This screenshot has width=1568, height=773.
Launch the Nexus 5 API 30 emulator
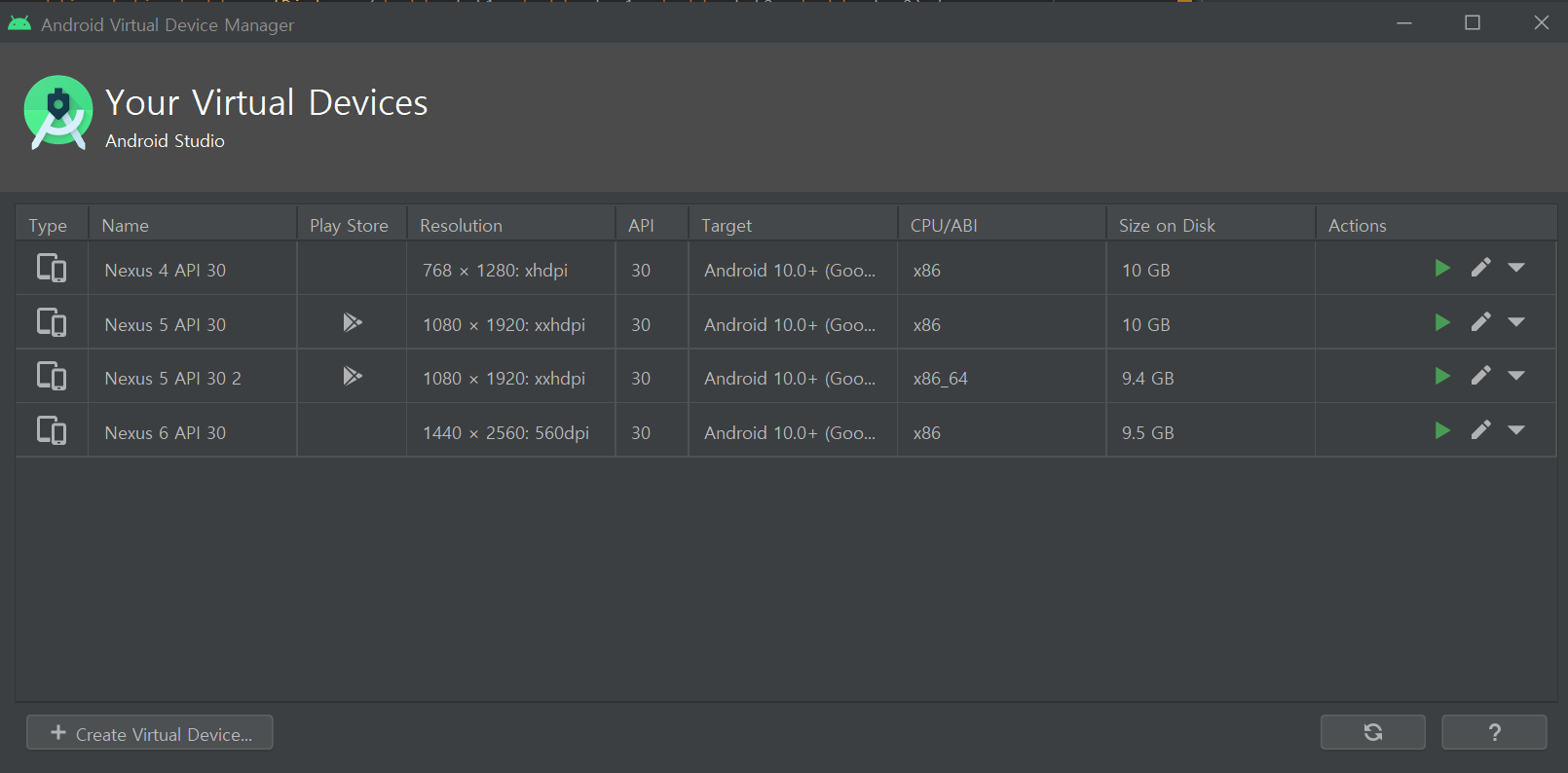pos(1442,322)
